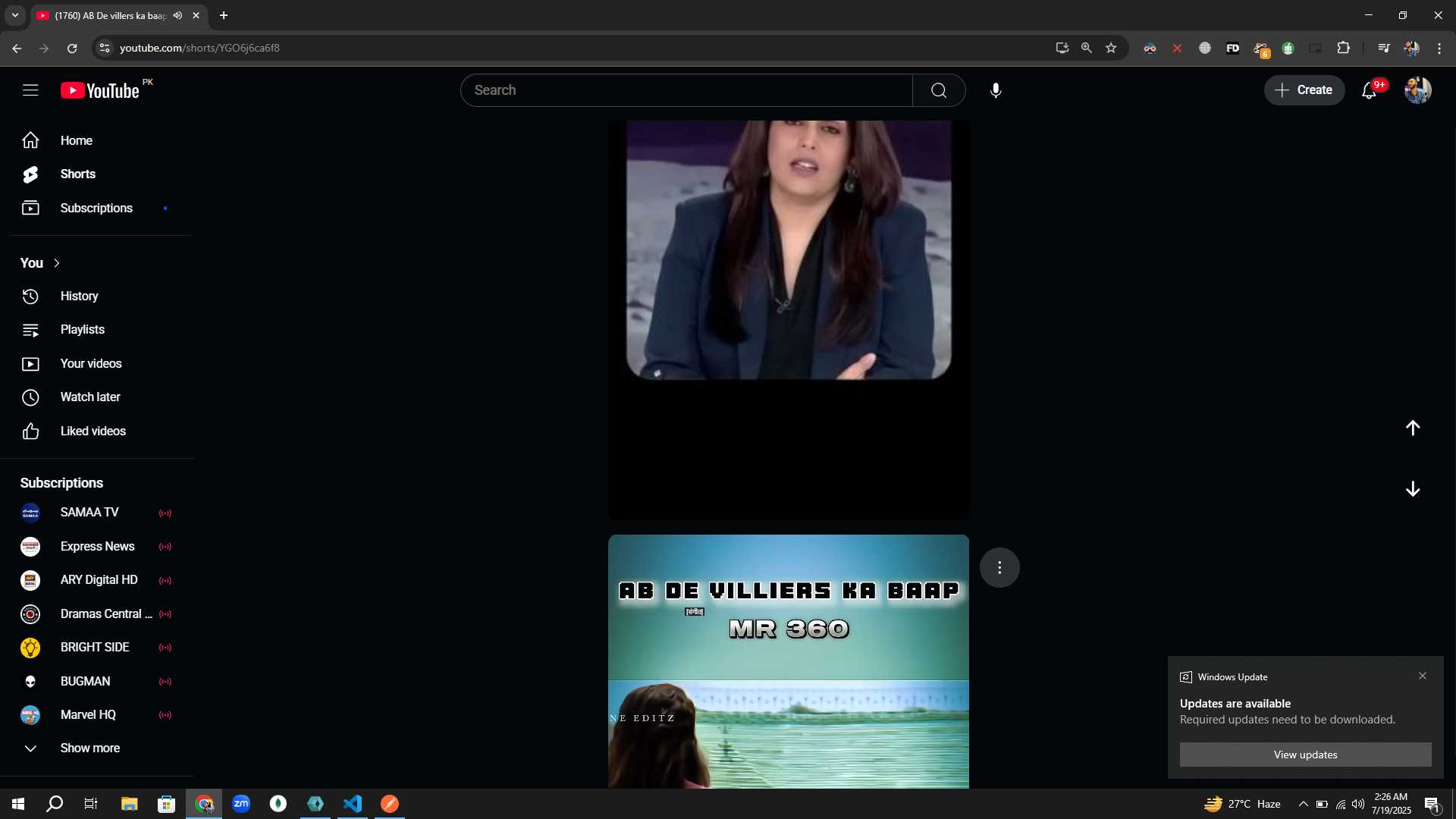Dismiss the Windows Update notification

[x=1423, y=676]
